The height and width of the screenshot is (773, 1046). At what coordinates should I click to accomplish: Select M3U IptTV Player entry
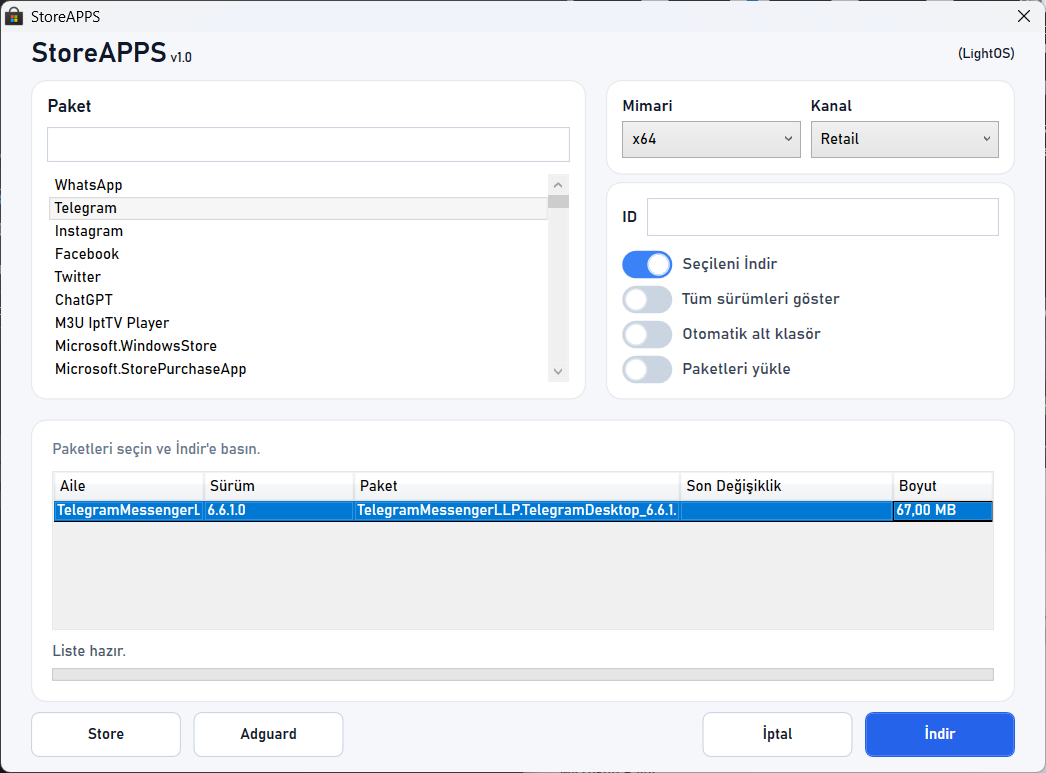point(299,323)
